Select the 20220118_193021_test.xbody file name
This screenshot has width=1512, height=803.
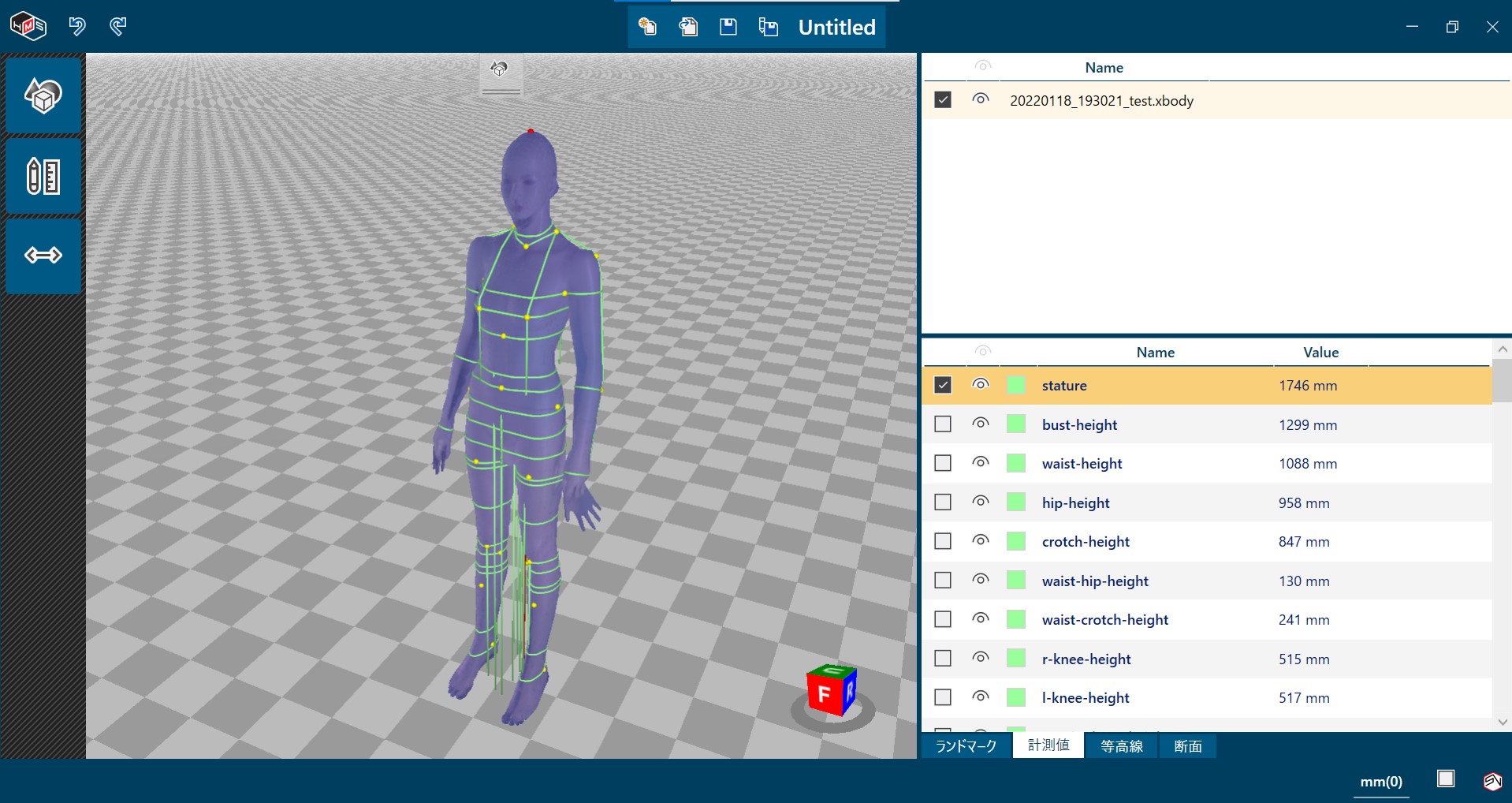(1101, 101)
